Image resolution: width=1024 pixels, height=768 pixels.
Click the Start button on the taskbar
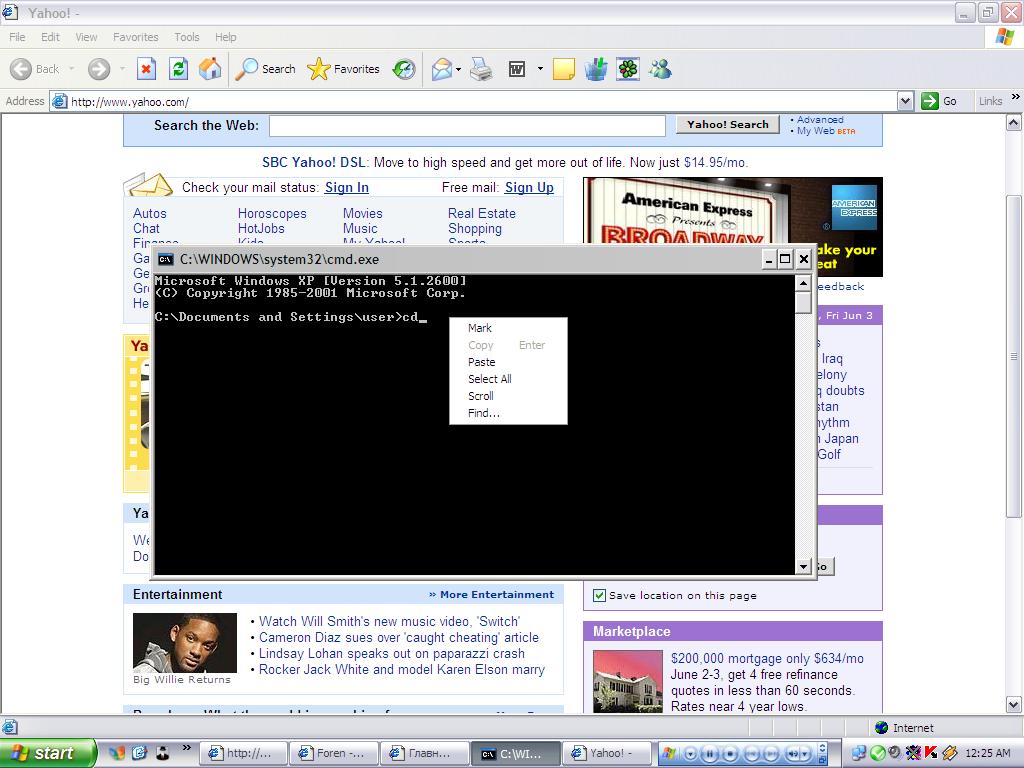click(46, 753)
